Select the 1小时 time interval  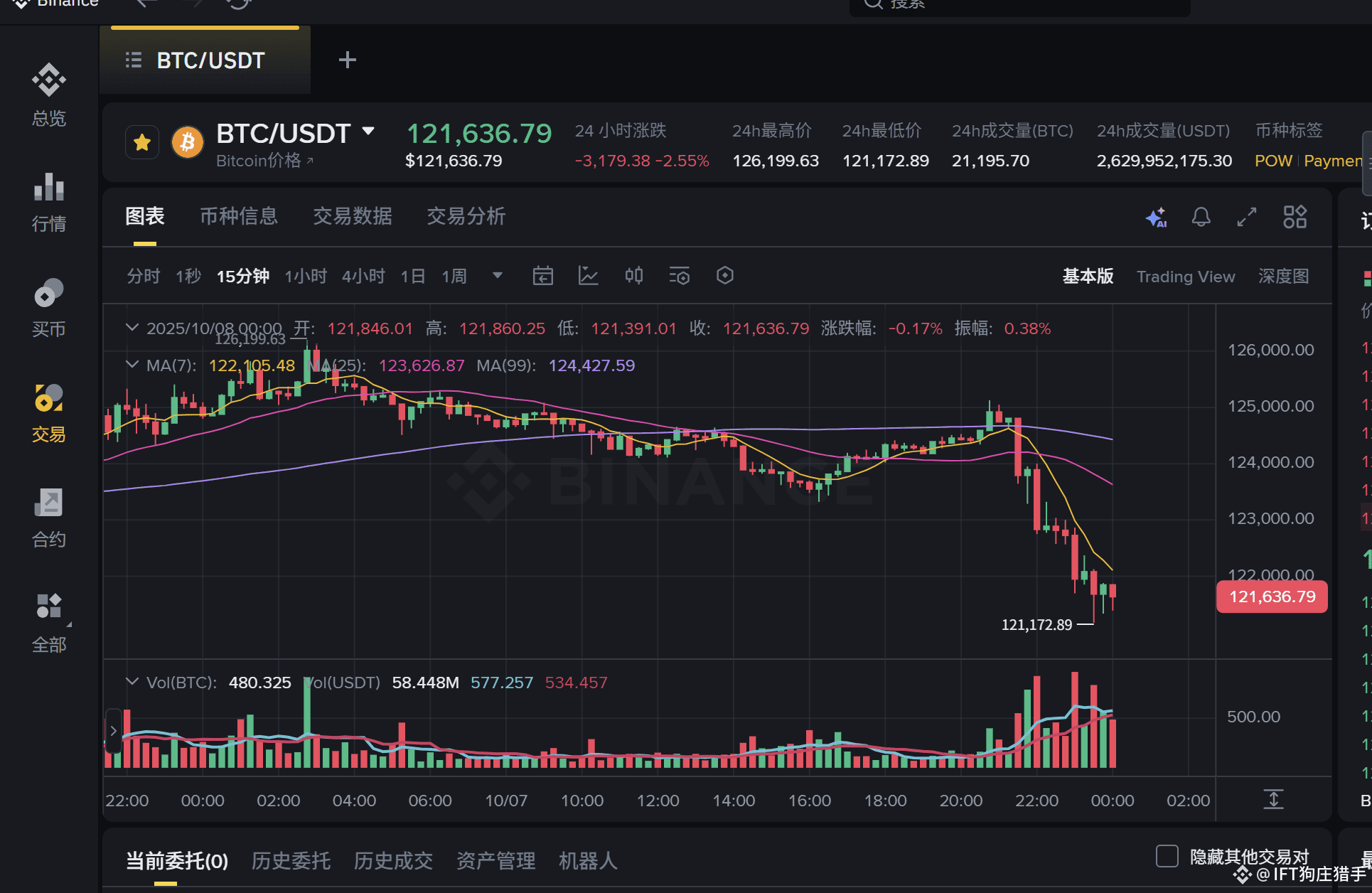(306, 277)
